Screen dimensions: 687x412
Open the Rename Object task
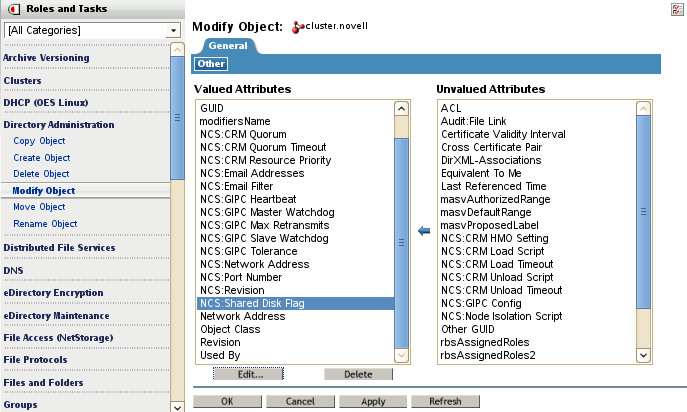(x=45, y=224)
